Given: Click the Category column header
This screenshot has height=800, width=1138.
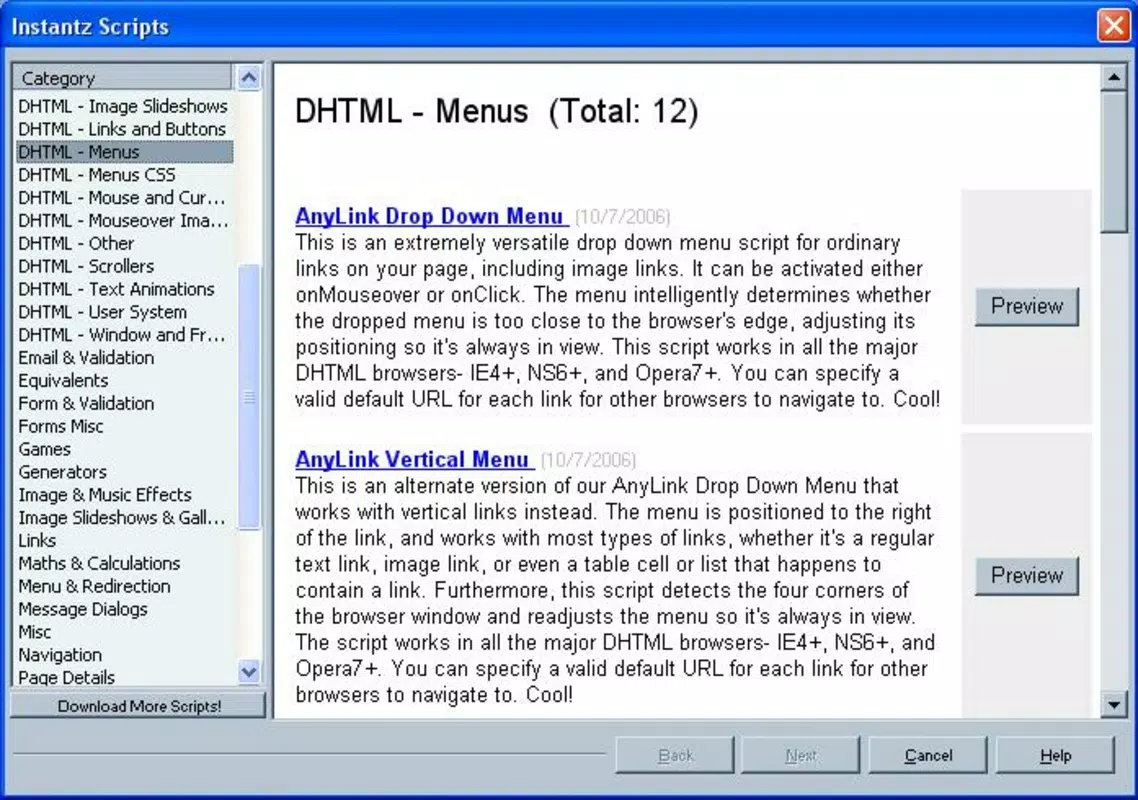Looking at the screenshot, I should 123,78.
